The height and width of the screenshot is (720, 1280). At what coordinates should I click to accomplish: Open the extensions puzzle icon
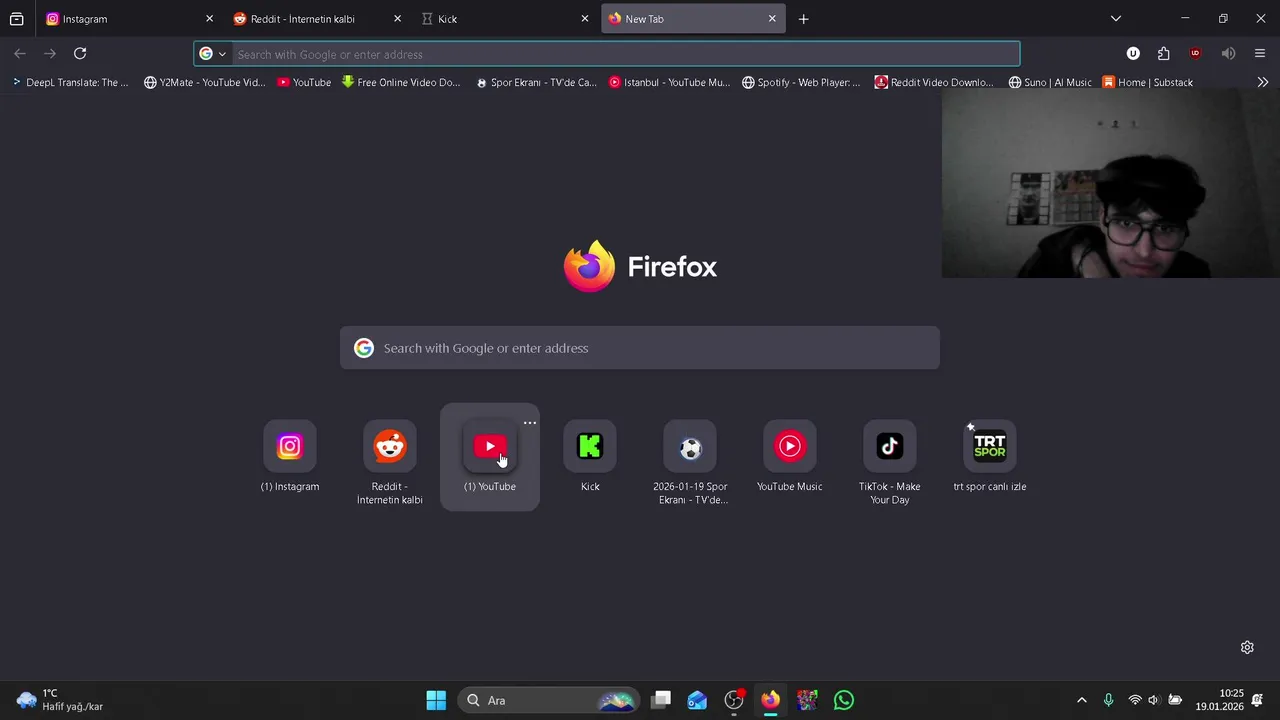(1163, 54)
